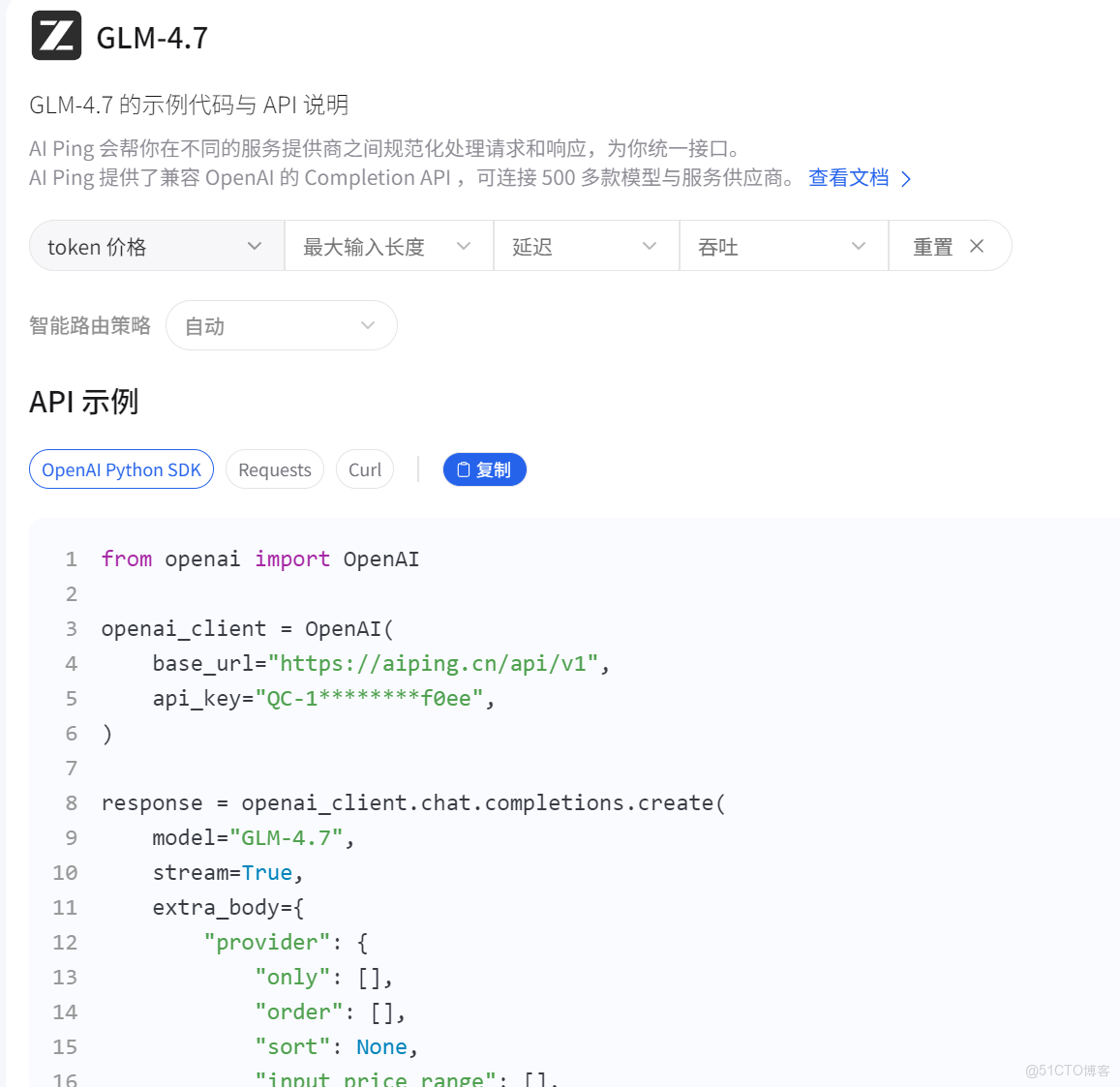This screenshot has width=1120, height=1087.
Task: Switch to the Curl tab
Action: [x=365, y=470]
